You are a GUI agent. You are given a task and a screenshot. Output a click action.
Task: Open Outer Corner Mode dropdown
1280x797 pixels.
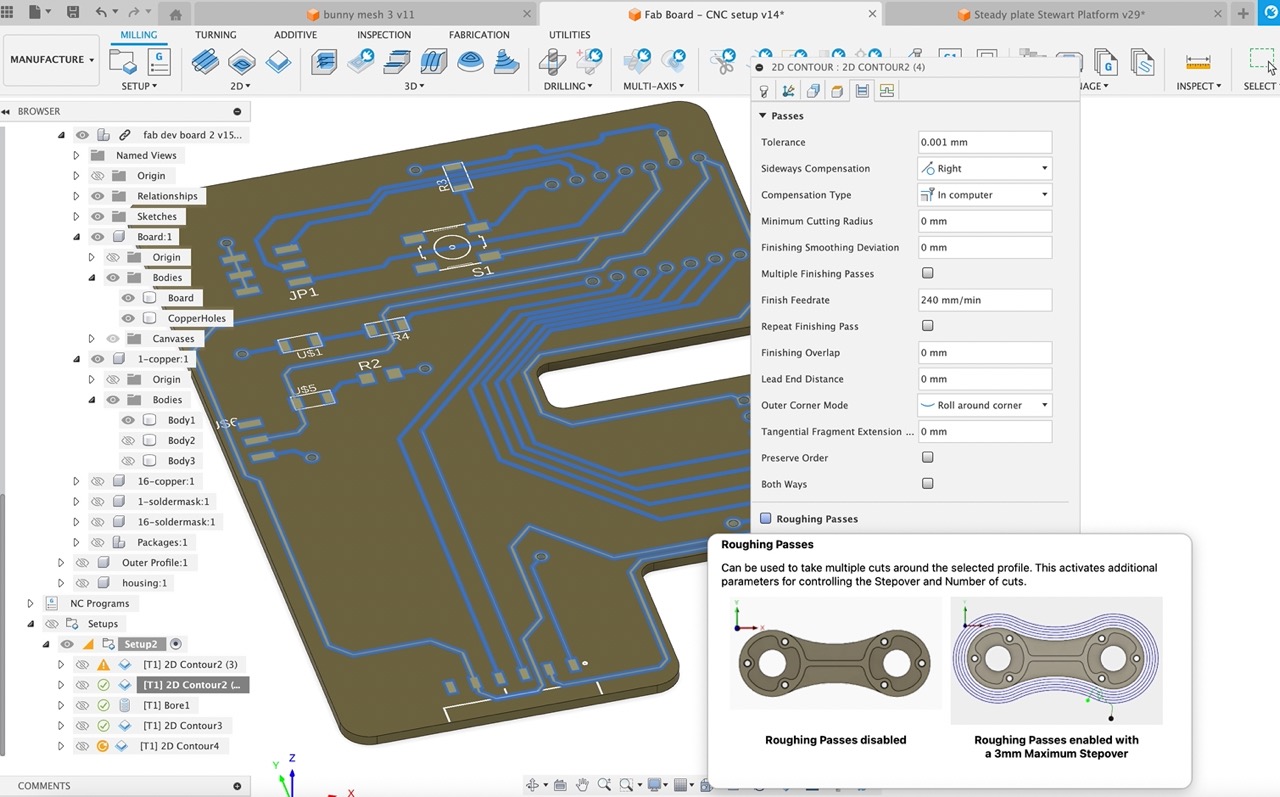pyautogui.click(x=984, y=405)
